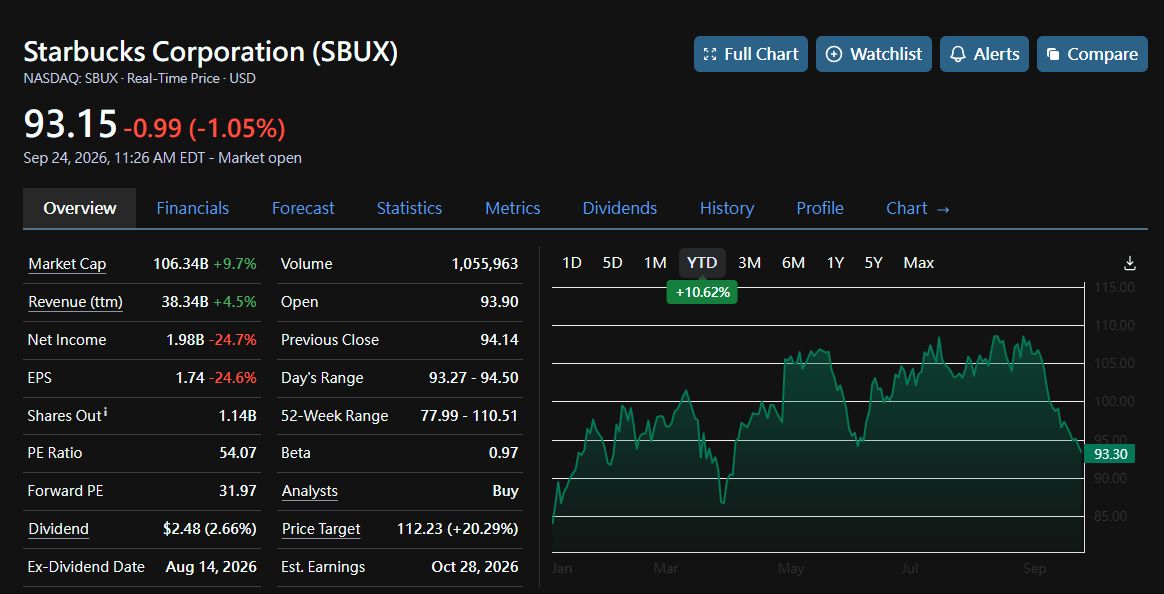The width and height of the screenshot is (1164, 594).
Task: Click the PE Ratio value 54.07
Action: tap(238, 453)
